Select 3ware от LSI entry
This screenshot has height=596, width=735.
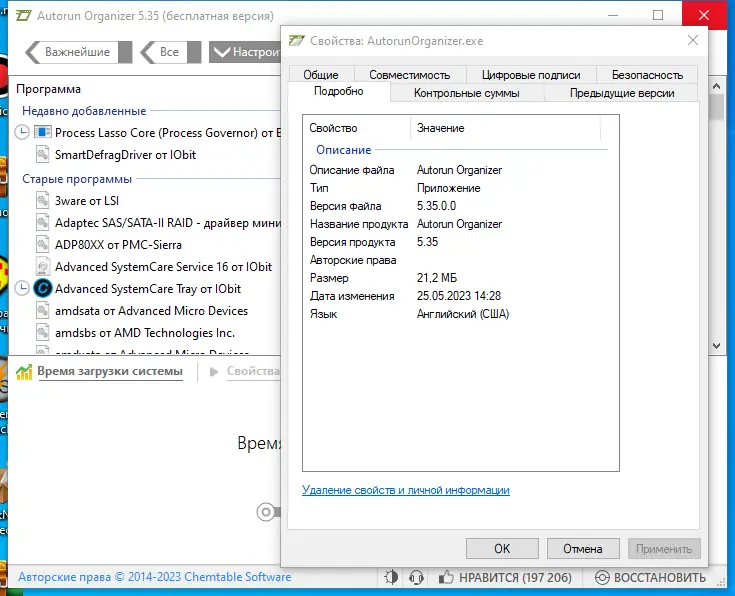(87, 201)
